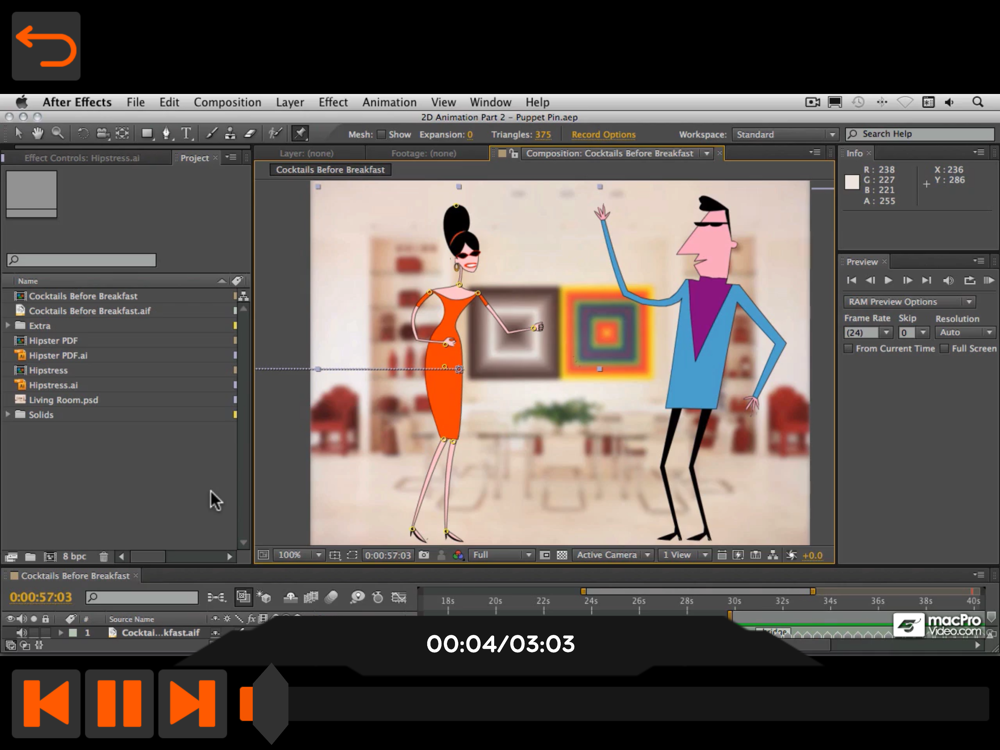The image size is (1000, 750).
Task: Select the Pen tool
Action: (166, 133)
